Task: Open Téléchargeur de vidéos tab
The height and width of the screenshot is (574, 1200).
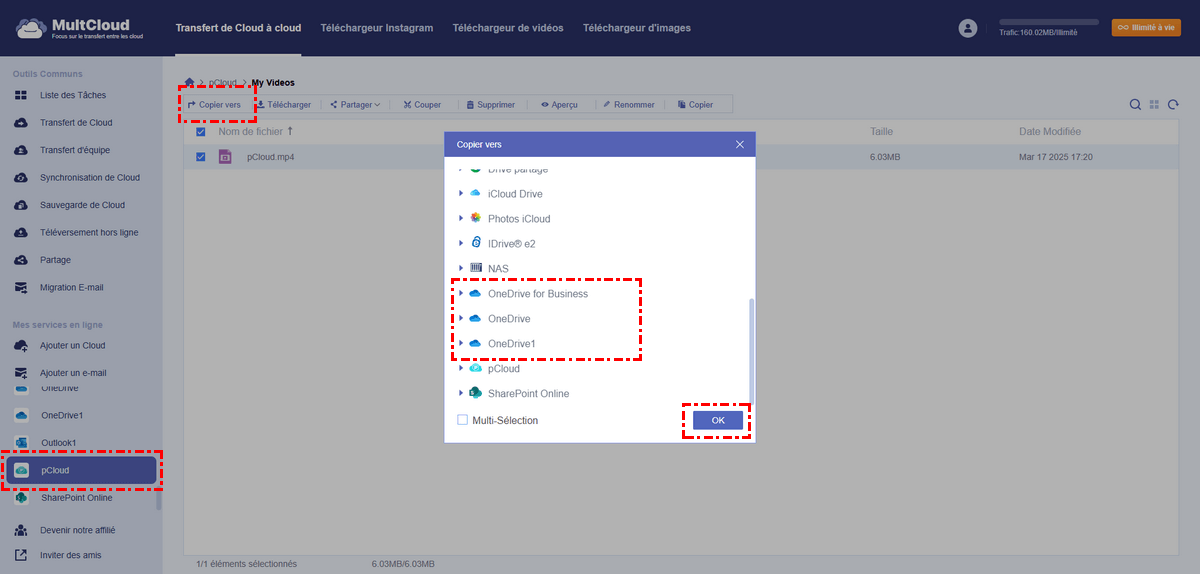Action: (x=508, y=28)
